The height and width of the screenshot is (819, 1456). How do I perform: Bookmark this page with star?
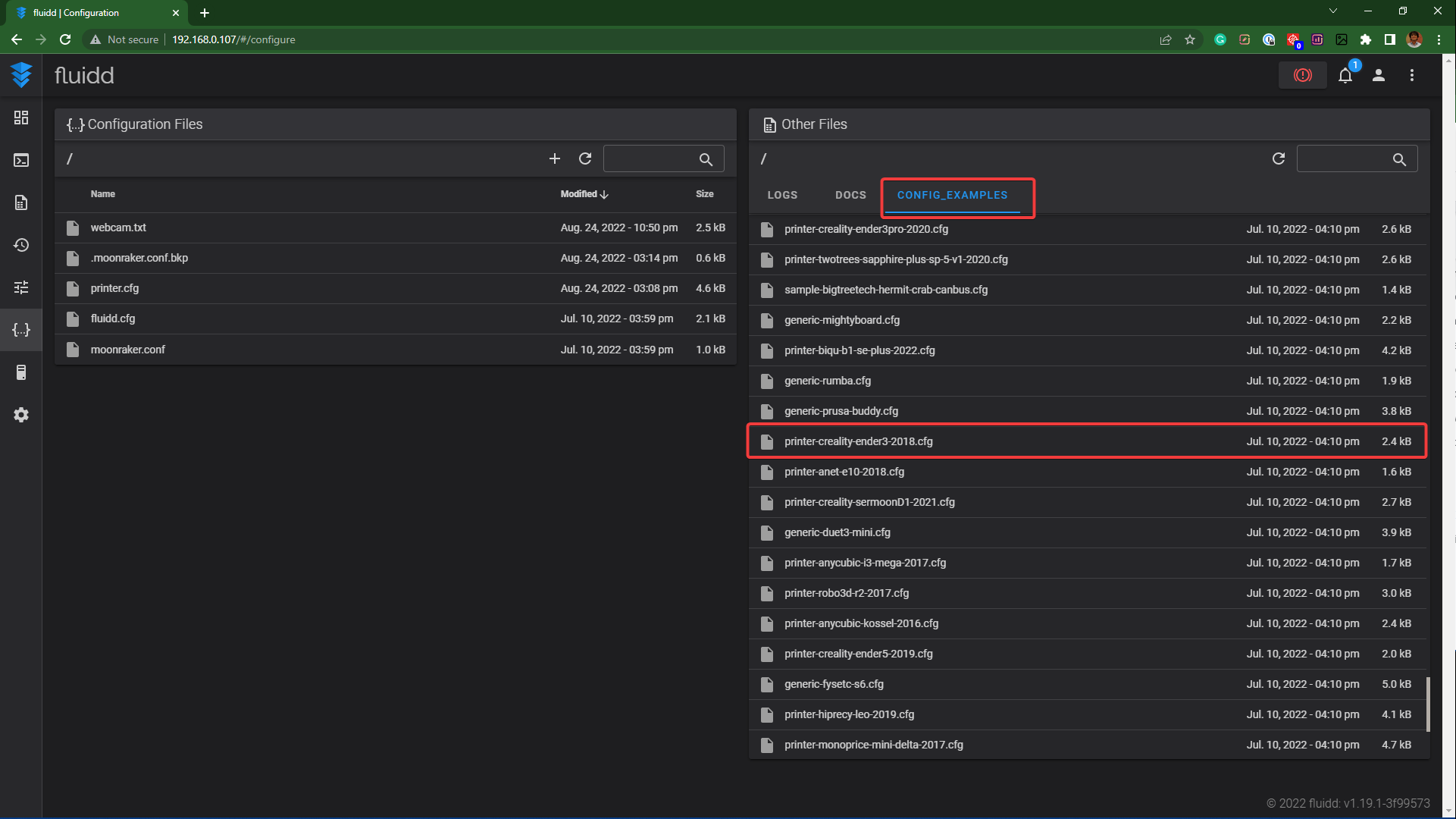[1190, 39]
